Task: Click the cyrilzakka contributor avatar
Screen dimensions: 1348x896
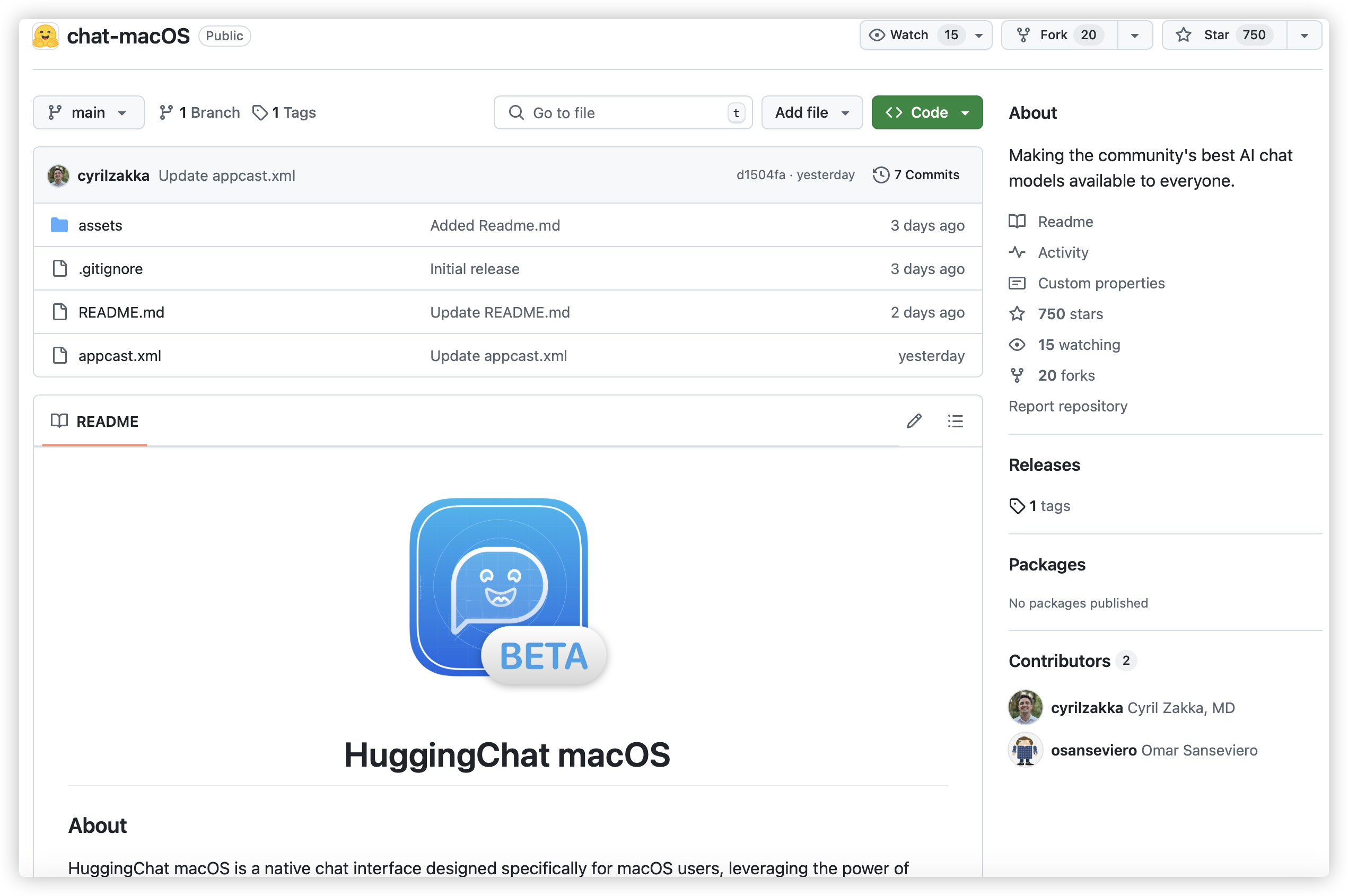Action: pyautogui.click(x=1025, y=707)
